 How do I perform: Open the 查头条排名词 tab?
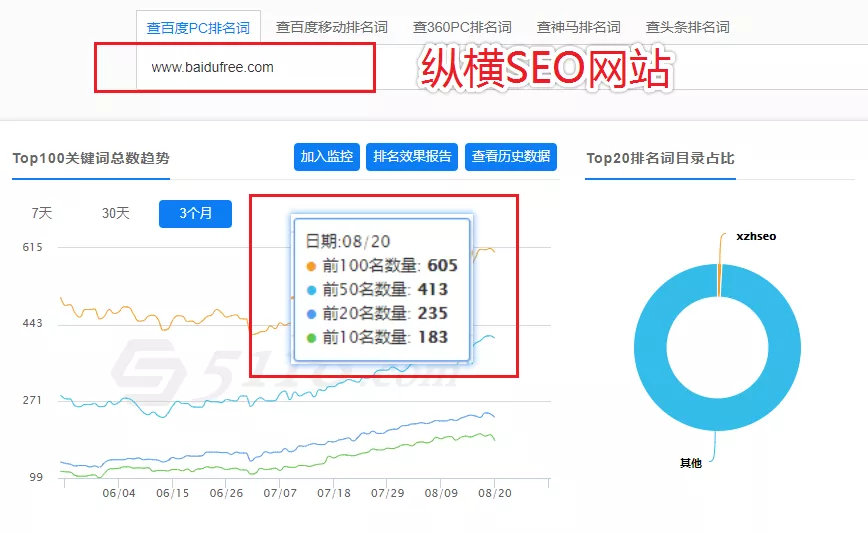(688, 27)
